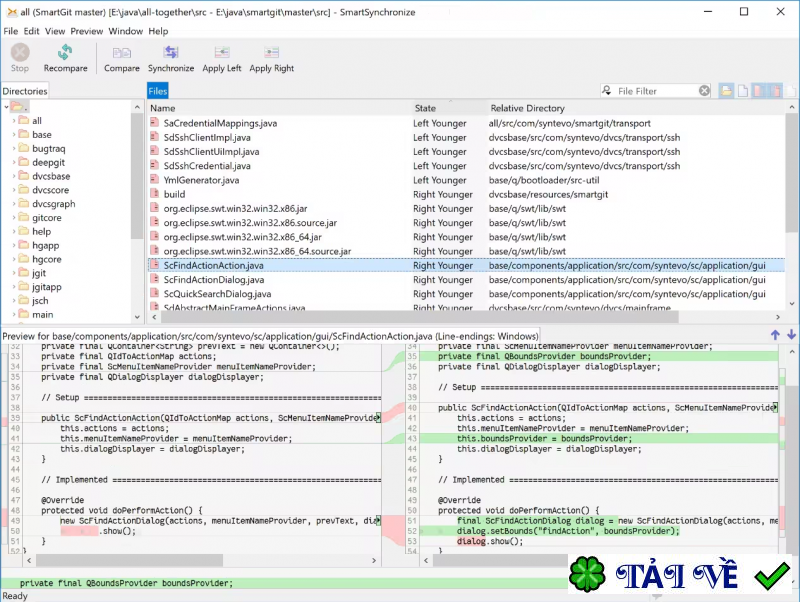Click the folder icon of the dvcsgraph directory
Screen dimensions: 800x602
[x=23, y=203]
